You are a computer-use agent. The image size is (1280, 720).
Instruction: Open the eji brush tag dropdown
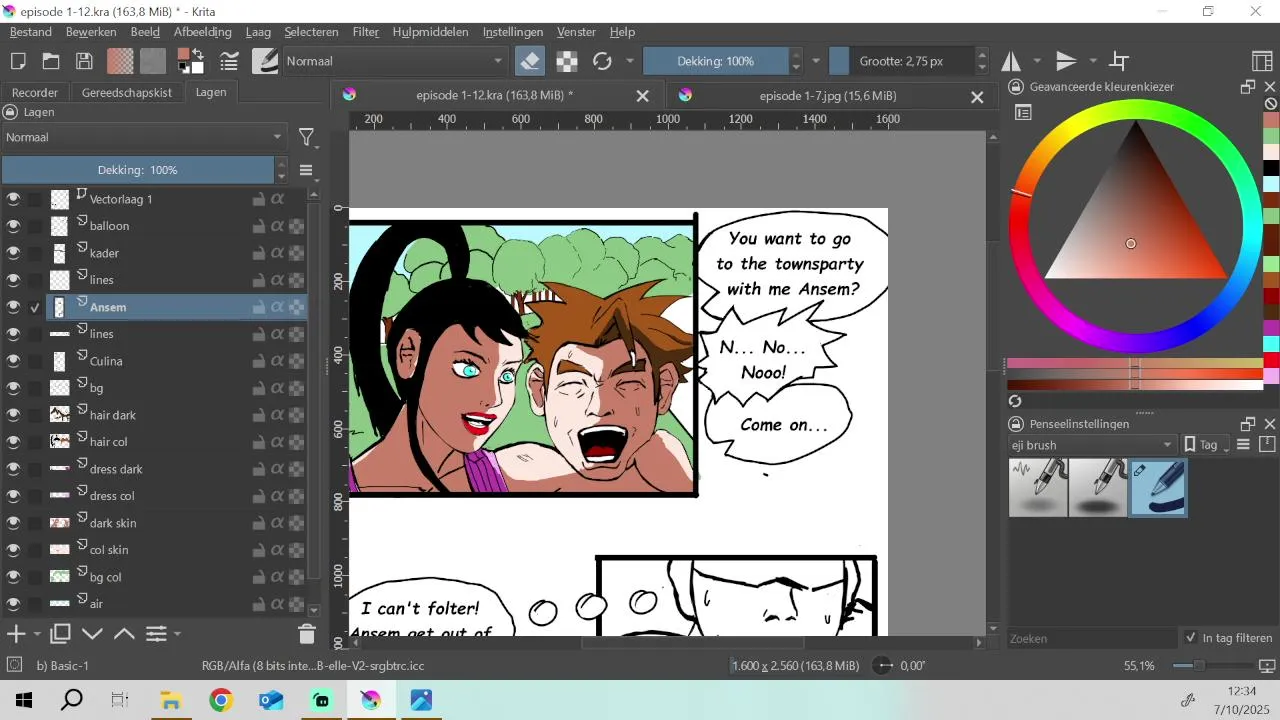(x=1092, y=445)
